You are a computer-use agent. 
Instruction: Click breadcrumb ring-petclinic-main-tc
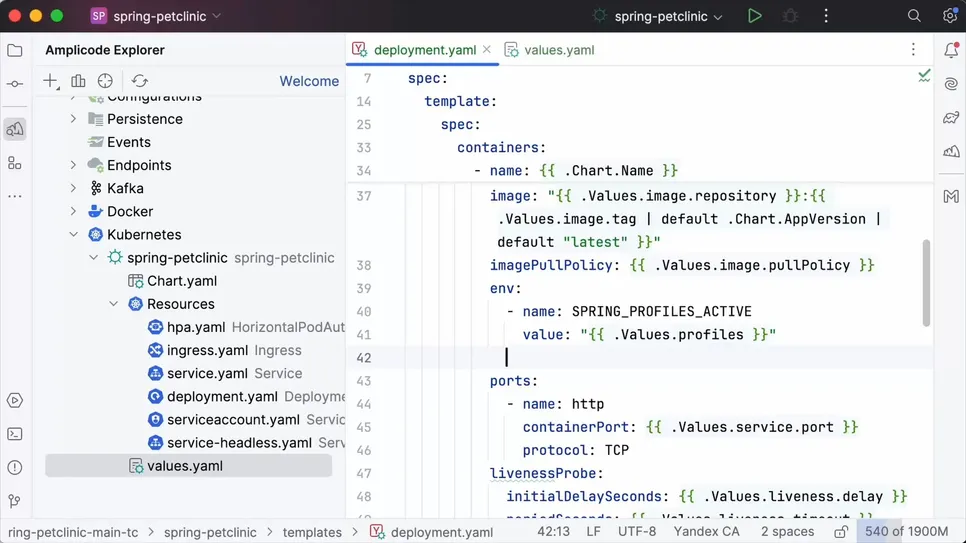click(x=73, y=532)
